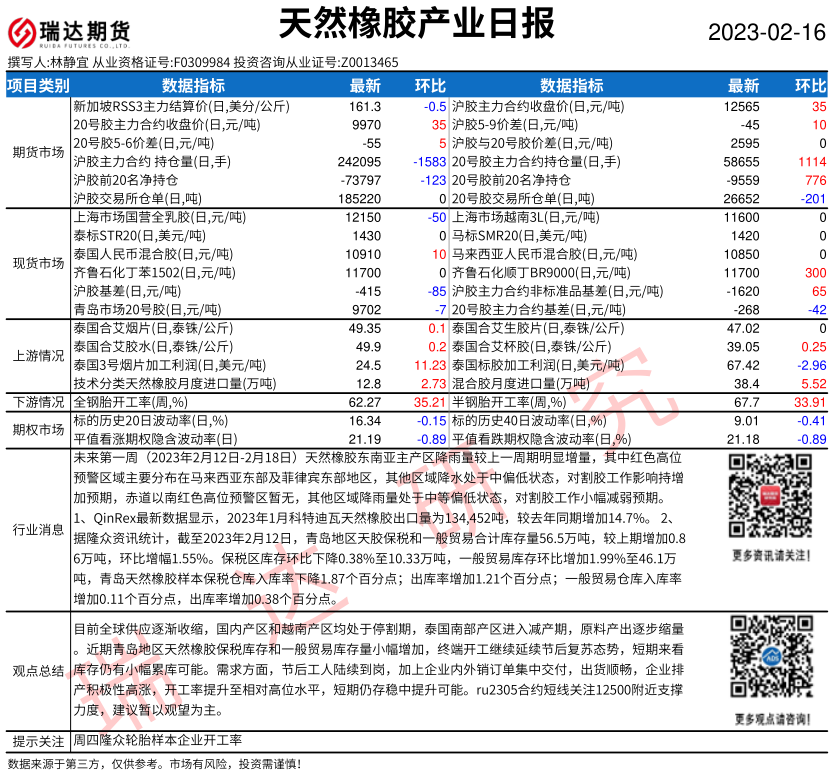
Task: Click the 上游情况 category label
Action: (x=38, y=355)
